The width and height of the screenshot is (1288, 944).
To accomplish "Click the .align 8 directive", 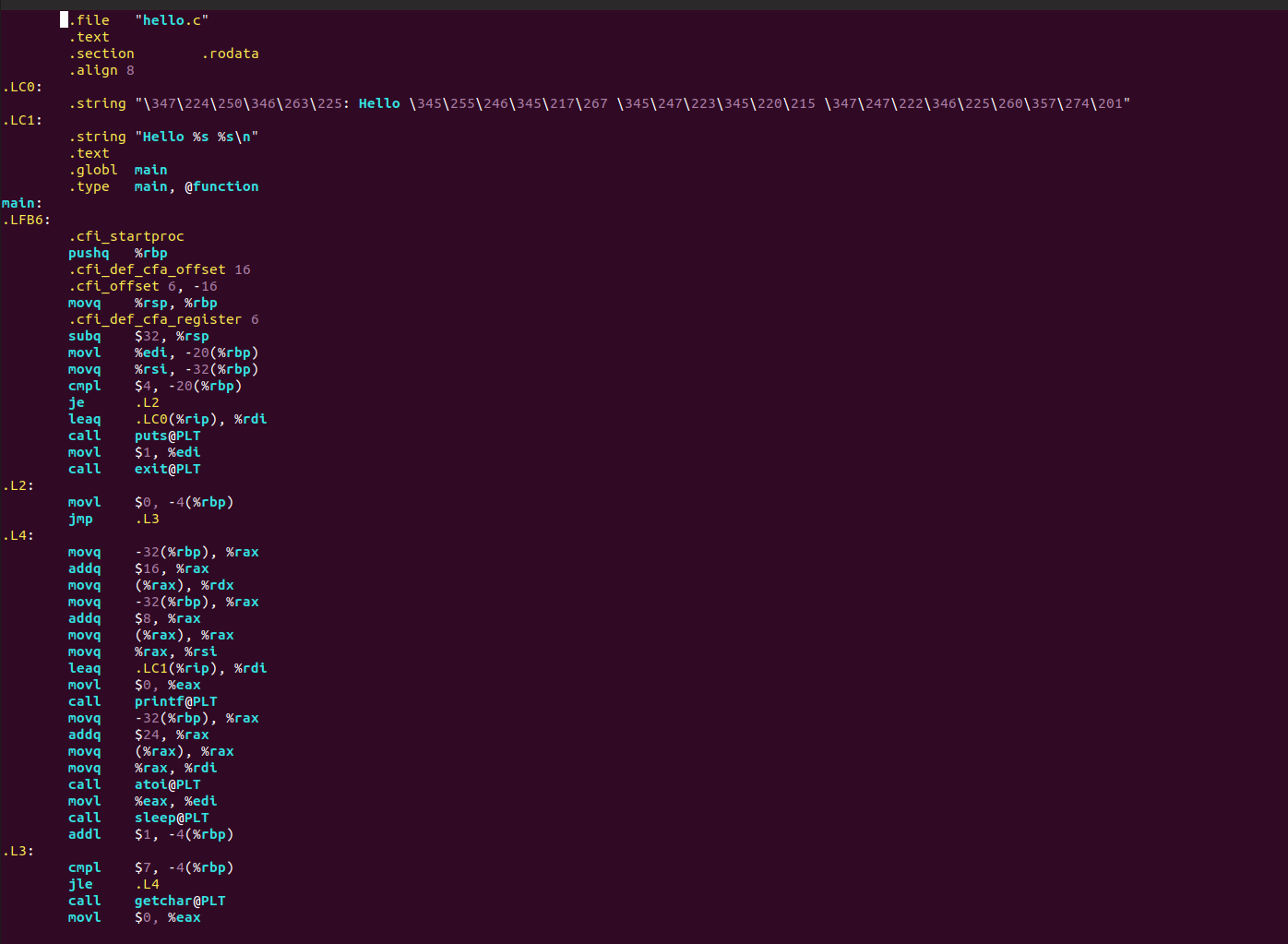I will point(101,70).
